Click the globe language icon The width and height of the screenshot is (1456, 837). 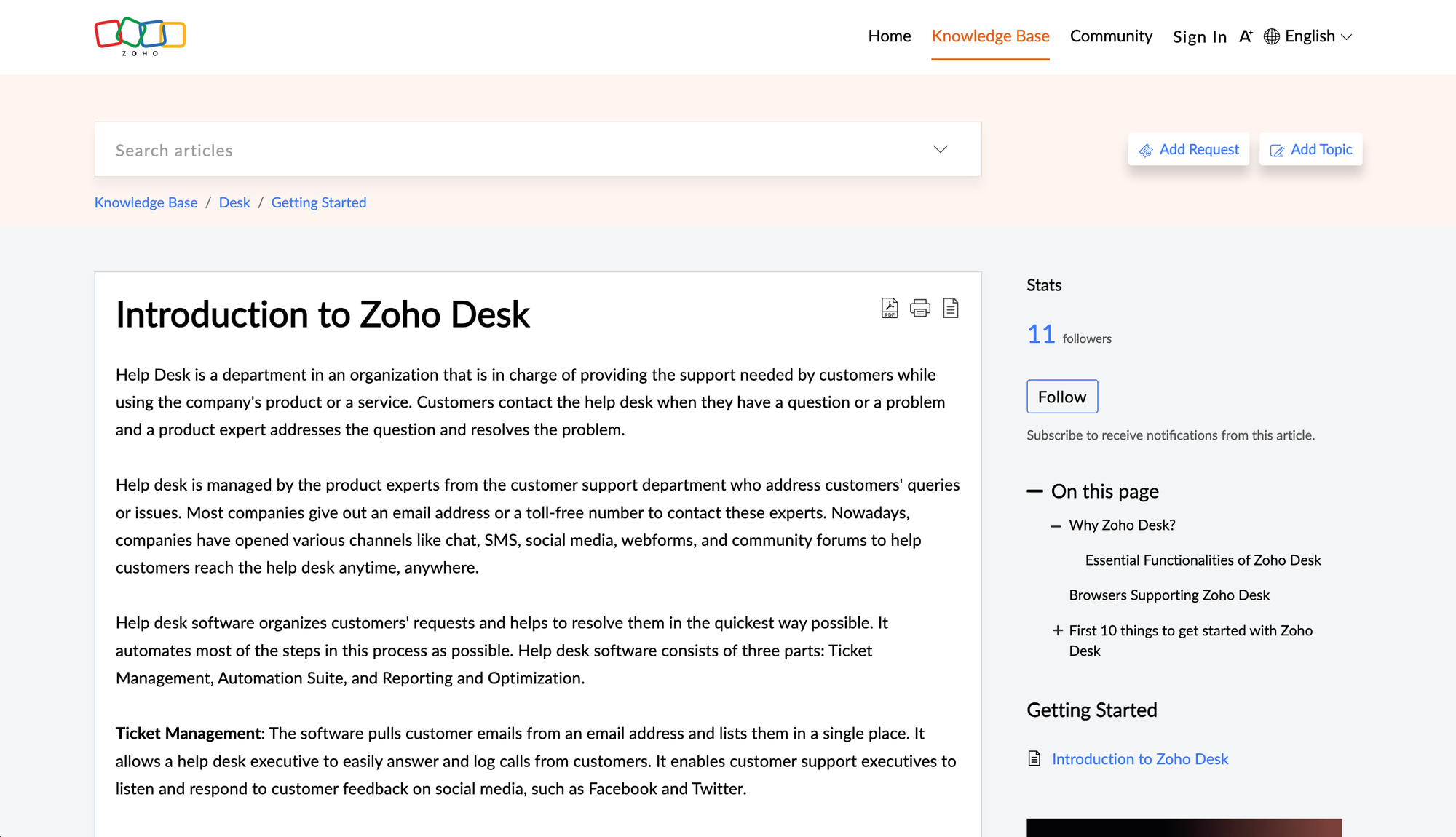(1272, 36)
